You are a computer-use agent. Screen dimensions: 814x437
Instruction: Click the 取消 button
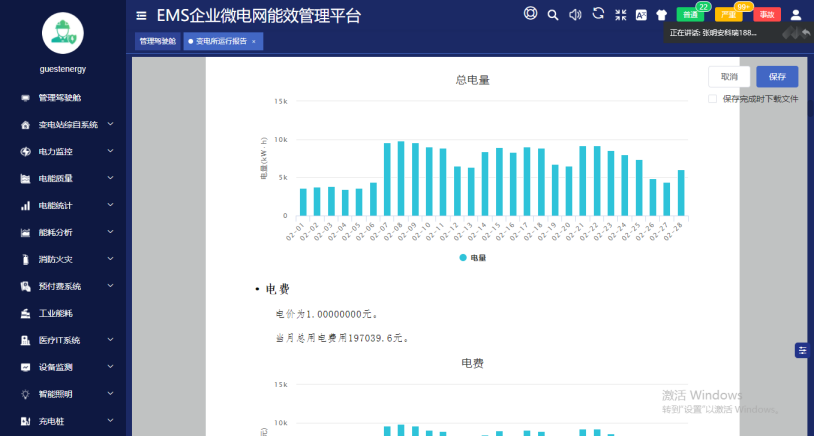click(729, 77)
